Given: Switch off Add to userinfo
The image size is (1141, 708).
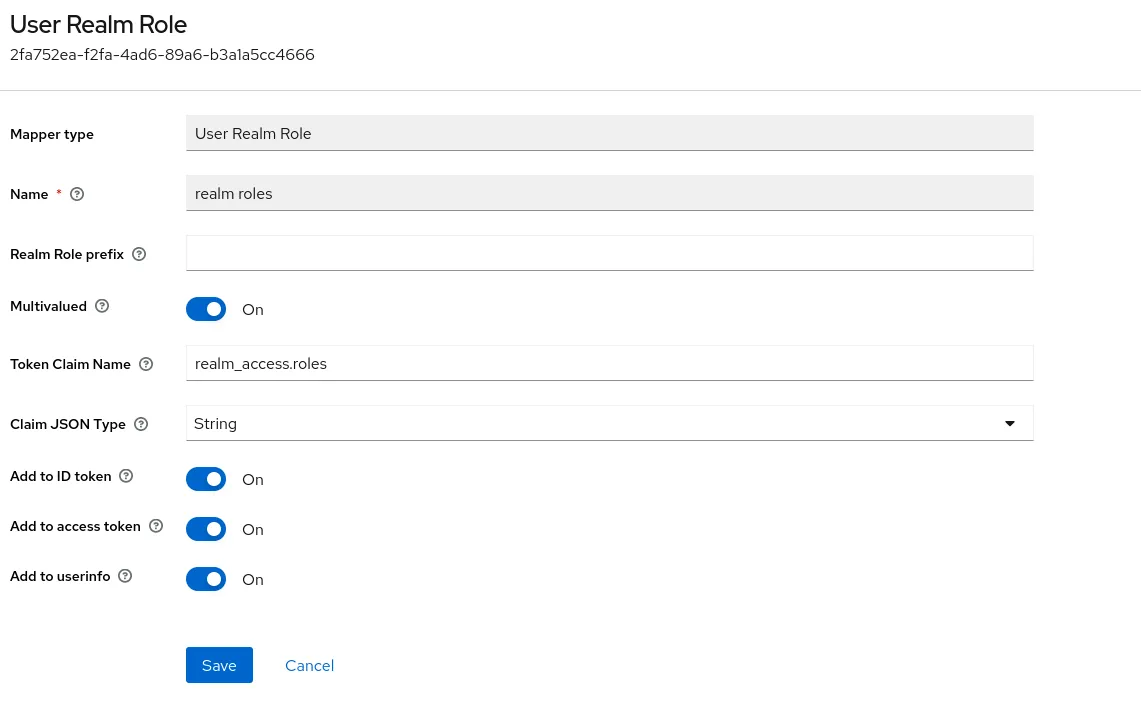Looking at the screenshot, I should 206,579.
